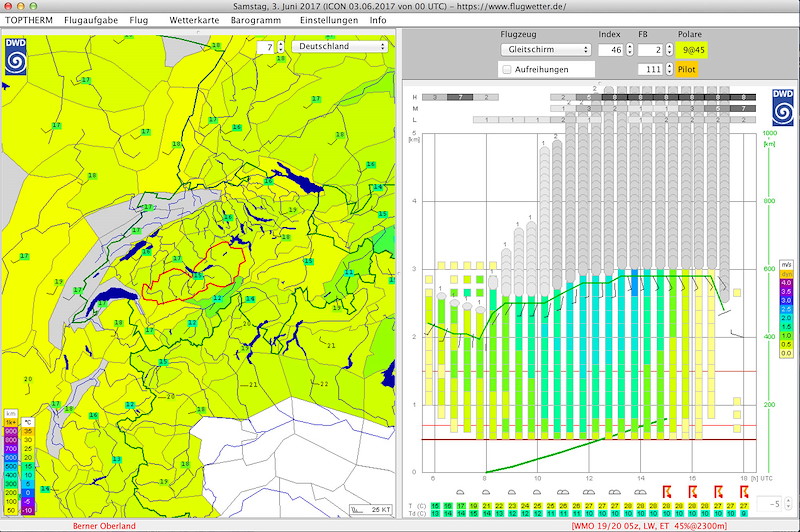The width and height of the screenshot is (800, 532).
Task: Open the Gleitschirm aircraft dropdown
Action: click(x=546, y=49)
